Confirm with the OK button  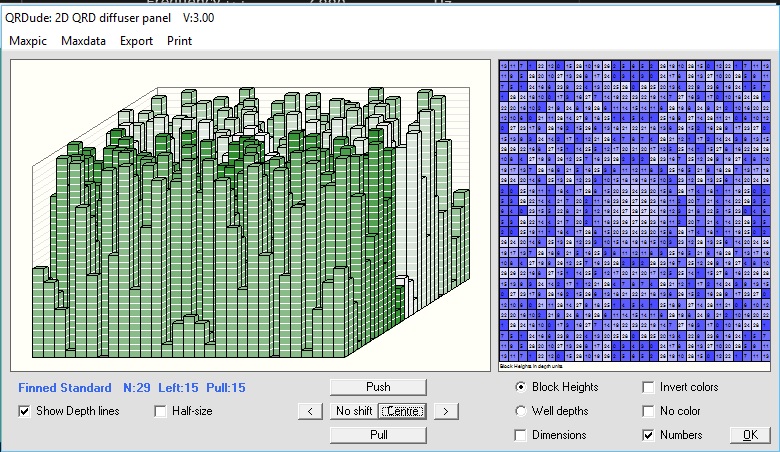click(x=749, y=435)
